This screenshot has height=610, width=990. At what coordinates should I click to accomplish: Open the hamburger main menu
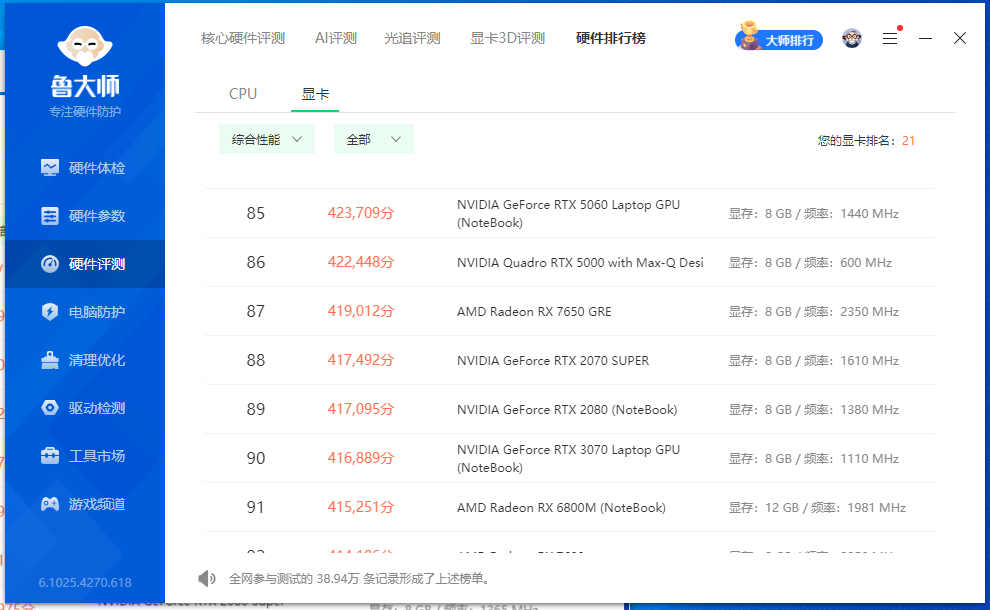pyautogui.click(x=890, y=39)
